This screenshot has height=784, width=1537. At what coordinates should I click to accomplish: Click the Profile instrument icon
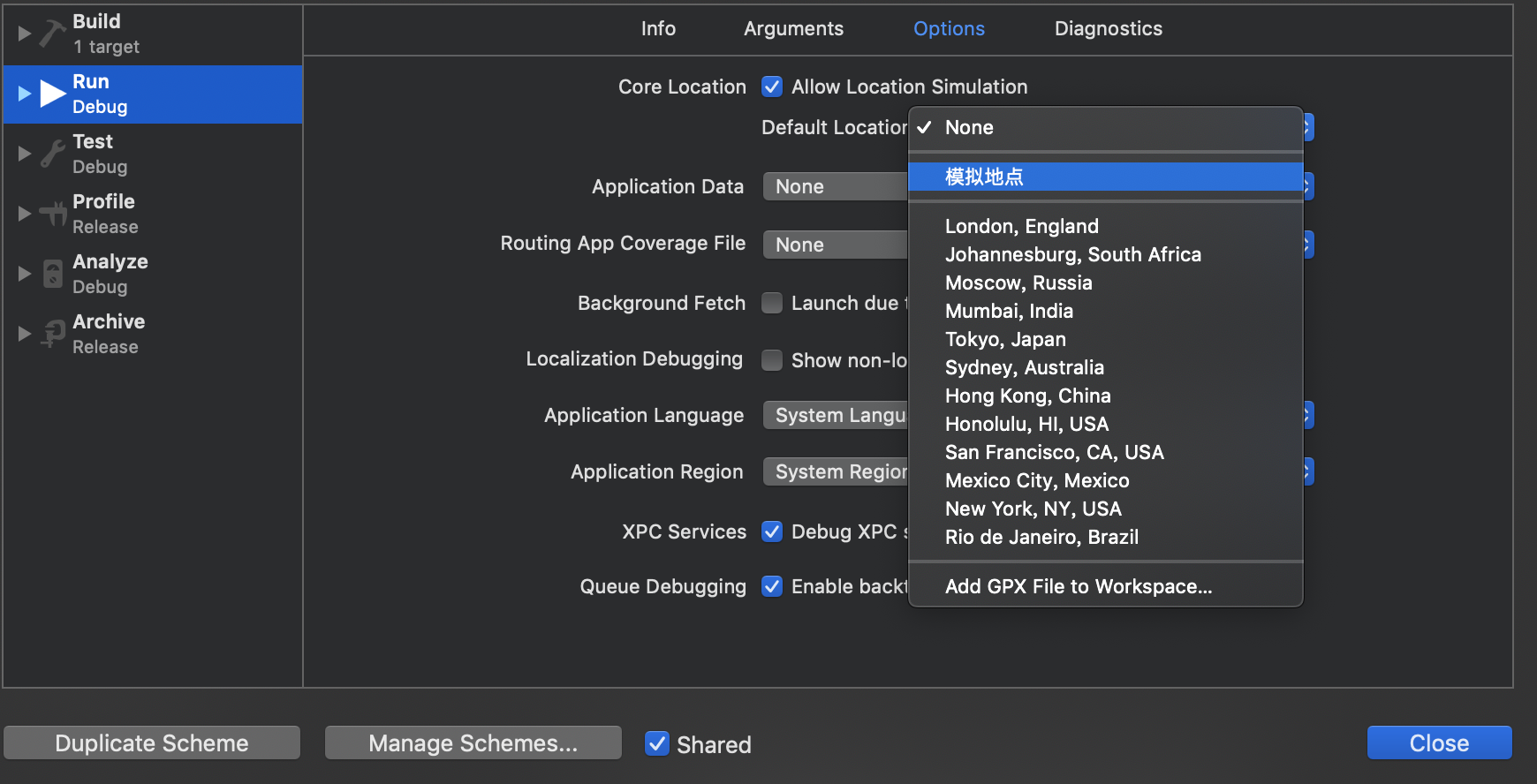point(53,214)
